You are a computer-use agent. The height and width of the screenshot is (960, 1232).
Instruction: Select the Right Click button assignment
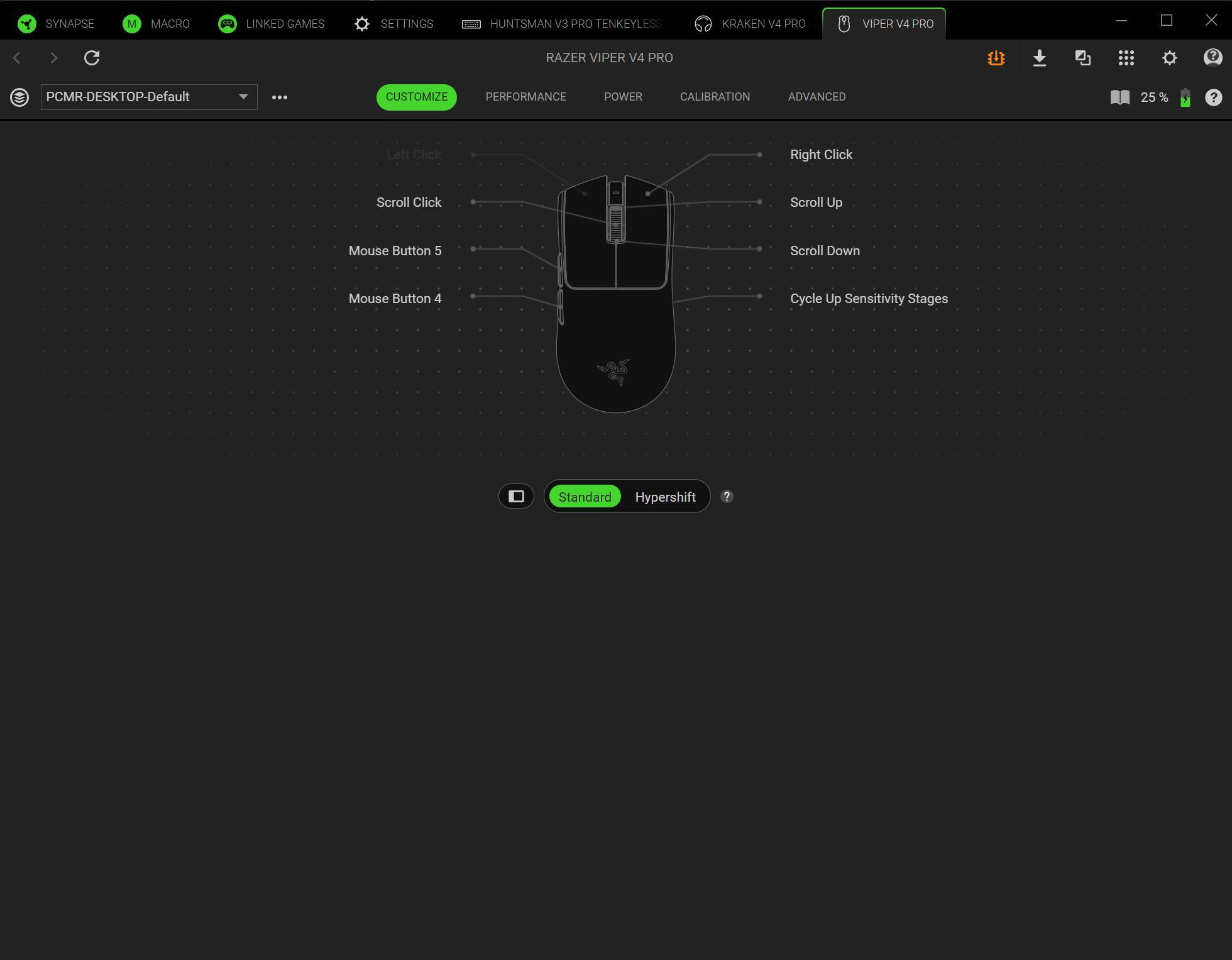822,155
